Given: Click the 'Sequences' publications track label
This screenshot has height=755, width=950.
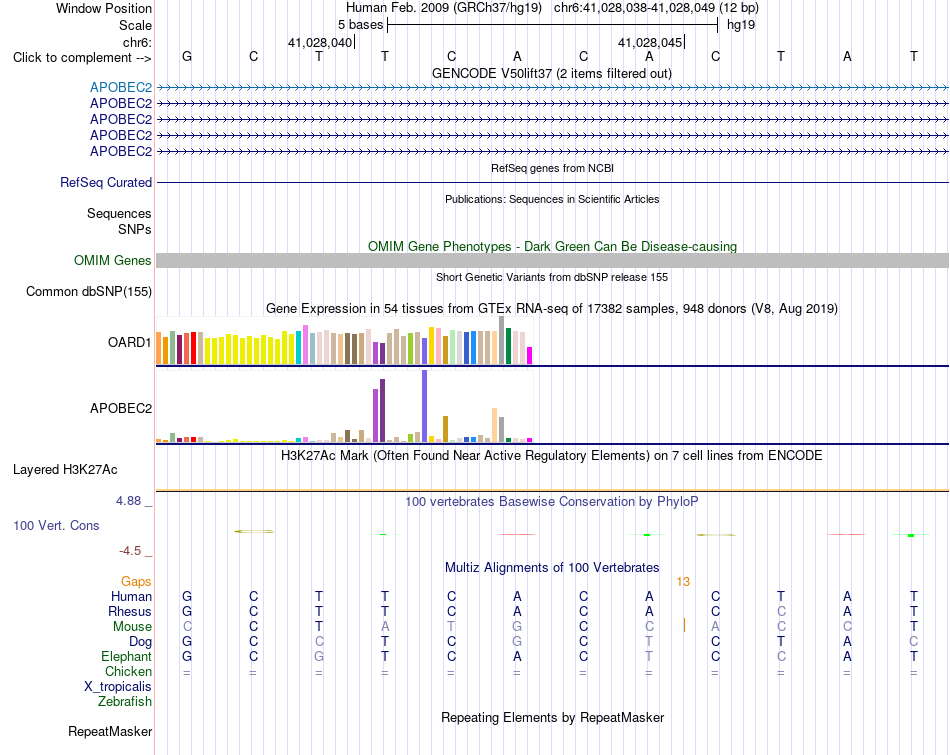Looking at the screenshot, I should [x=119, y=213].
